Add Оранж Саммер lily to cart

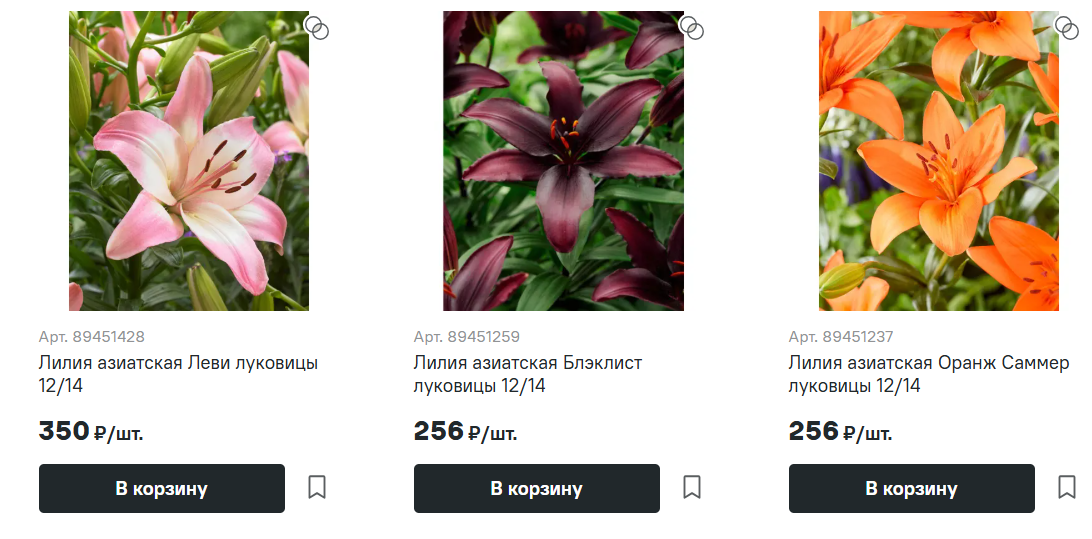coord(912,488)
